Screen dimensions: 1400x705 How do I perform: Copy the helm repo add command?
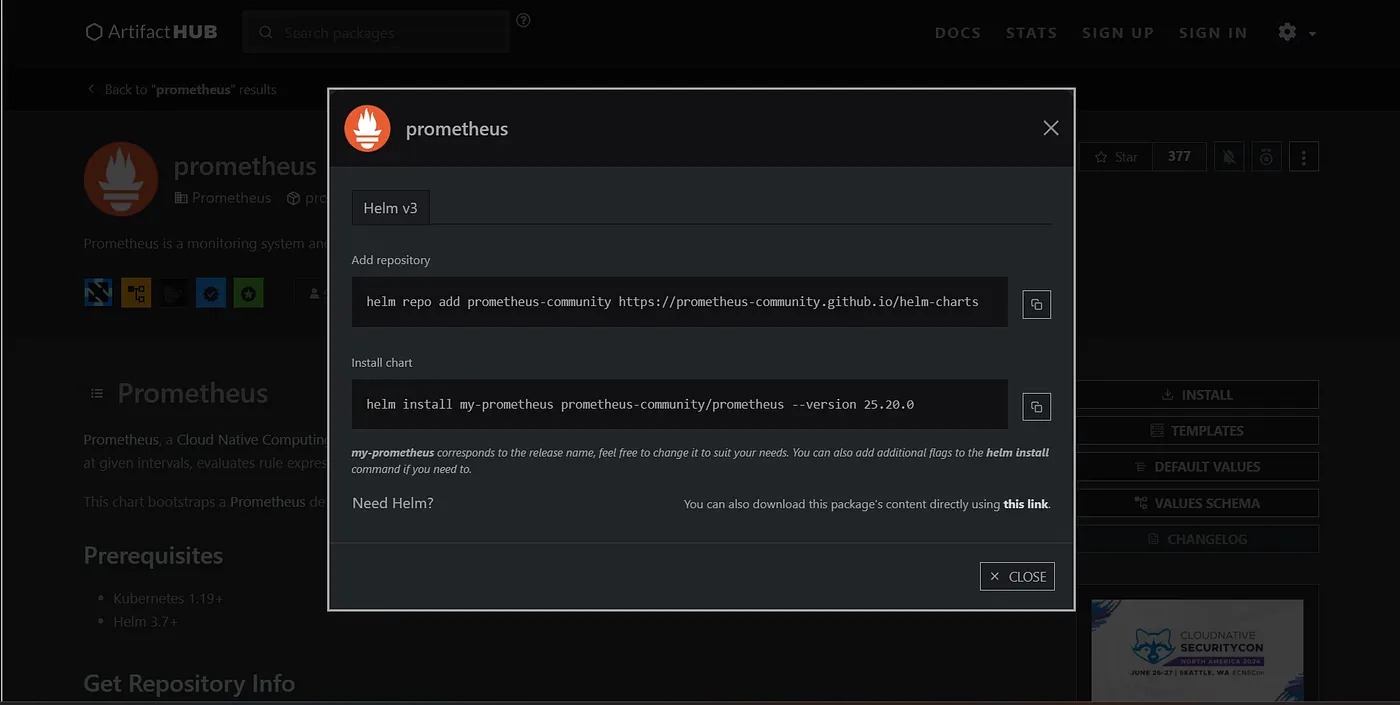(x=1036, y=304)
